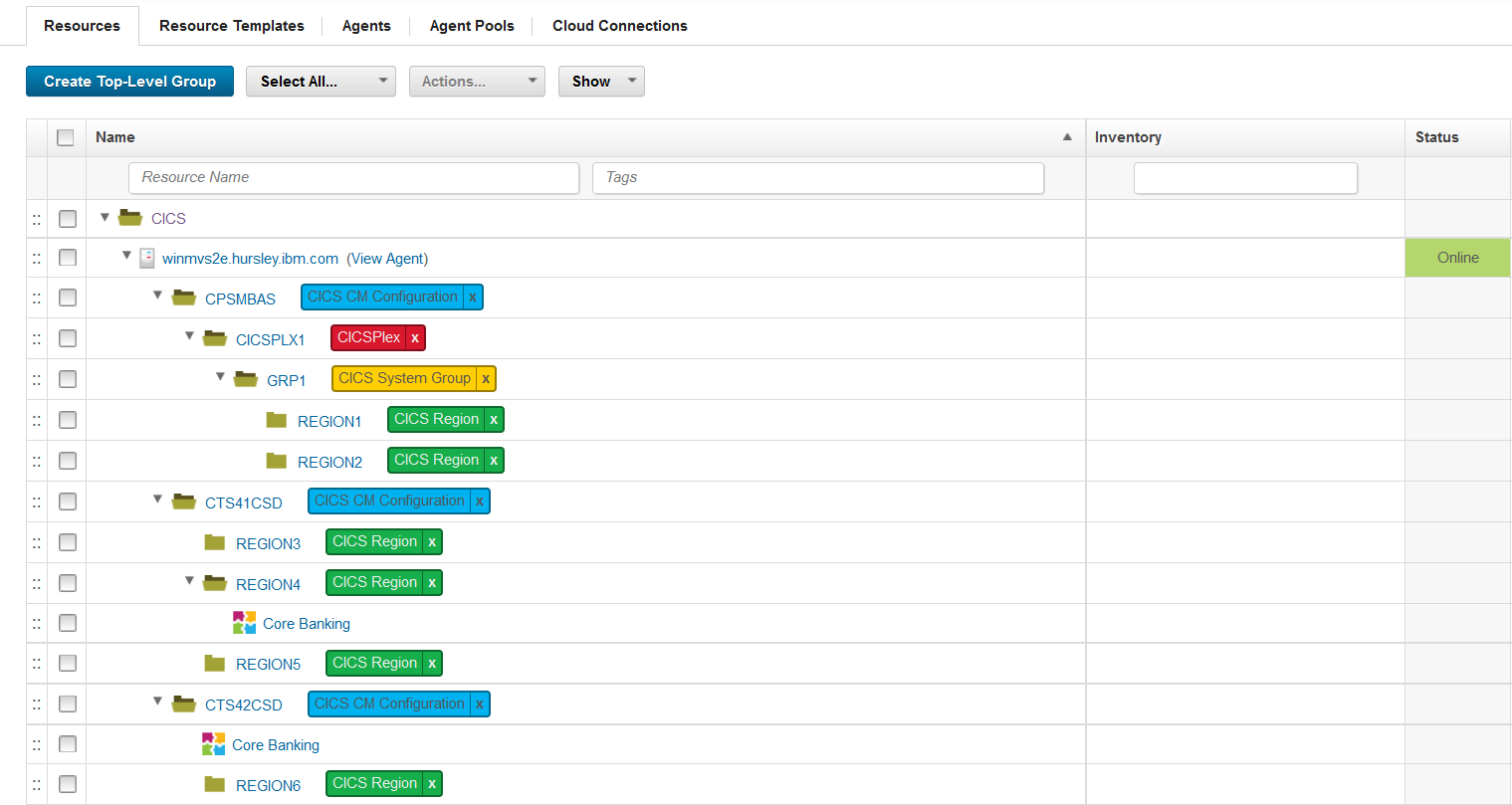Click the Core Banking component icon under REGION4
Viewport: 1512px width, 805px height.
pos(244,623)
